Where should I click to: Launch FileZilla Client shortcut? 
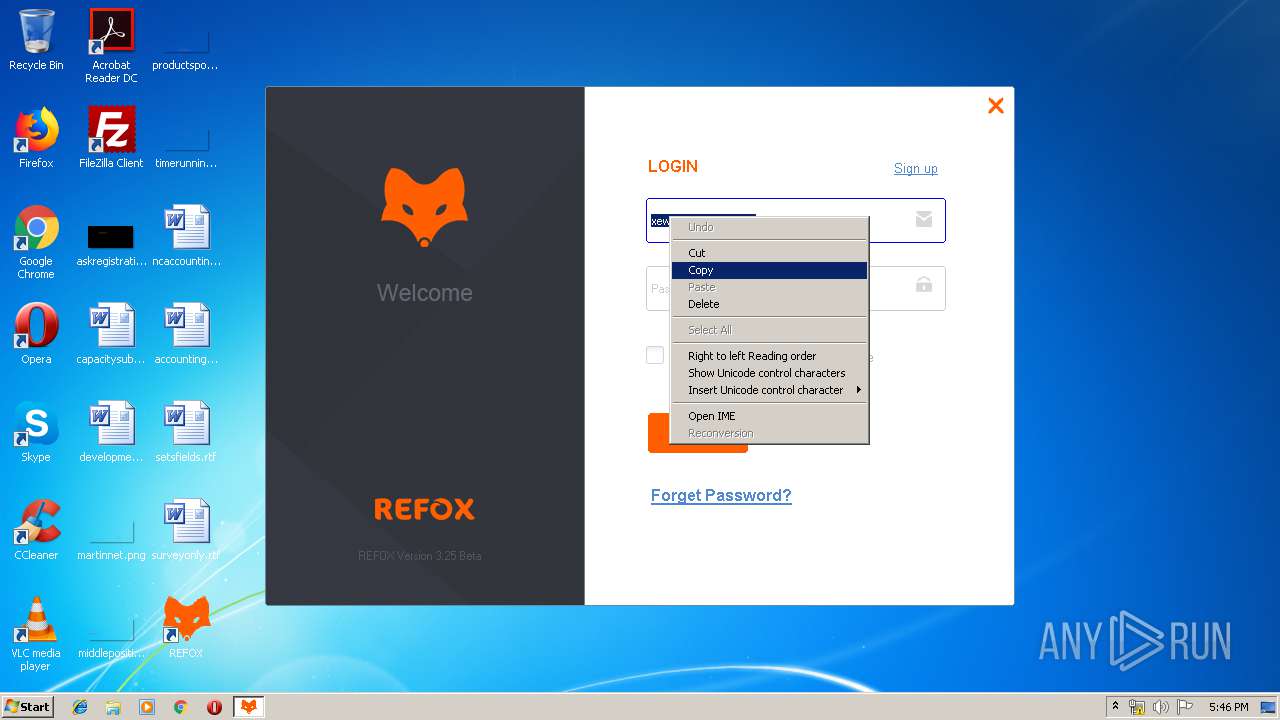(111, 138)
